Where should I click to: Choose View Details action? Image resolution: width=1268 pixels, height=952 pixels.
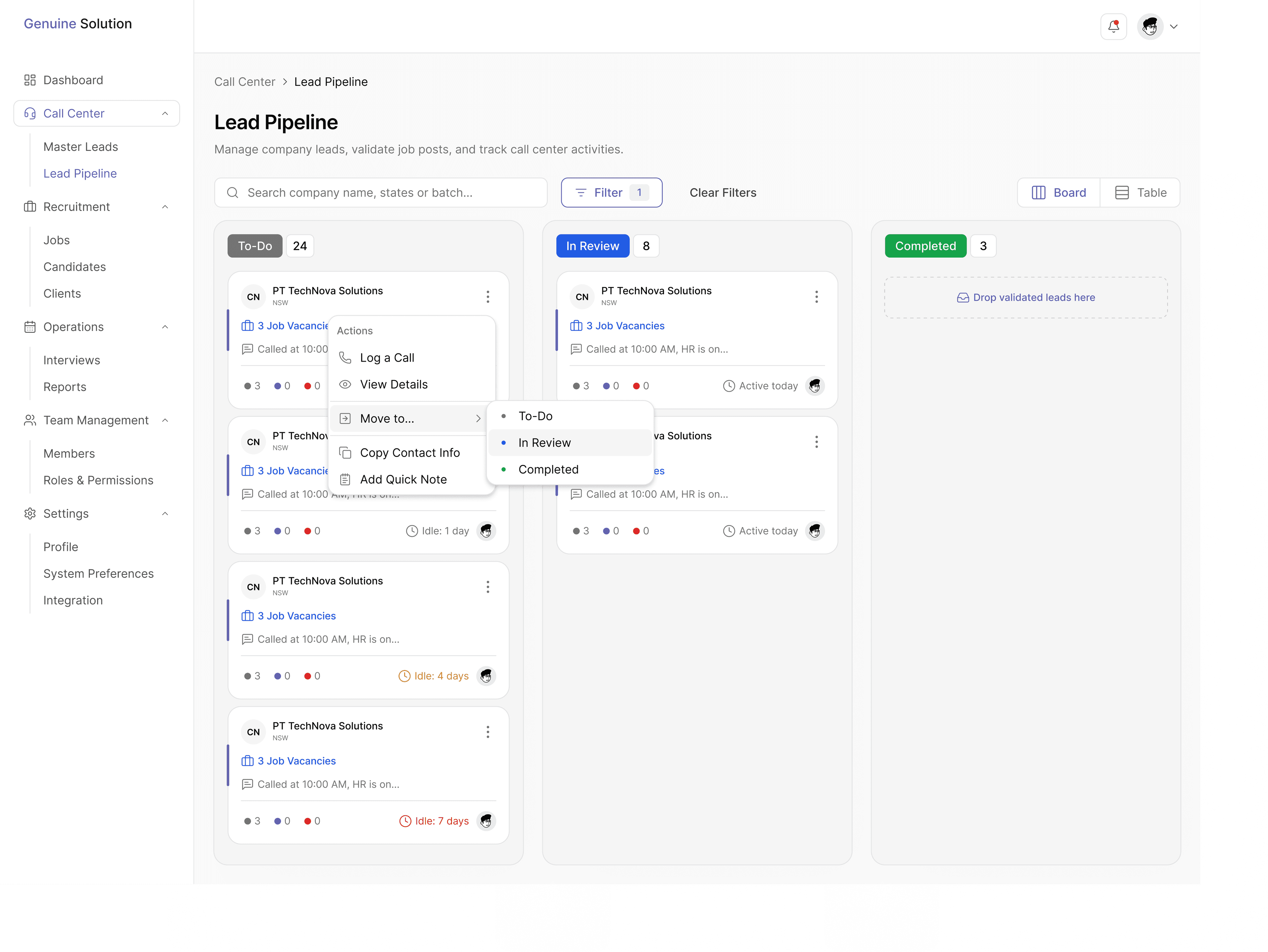(x=411, y=385)
